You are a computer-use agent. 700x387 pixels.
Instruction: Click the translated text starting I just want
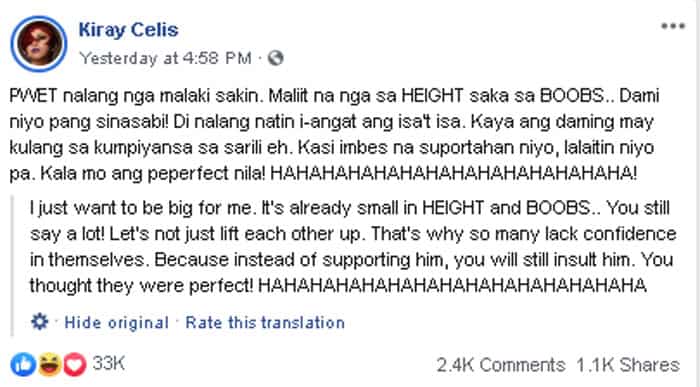coord(353,246)
